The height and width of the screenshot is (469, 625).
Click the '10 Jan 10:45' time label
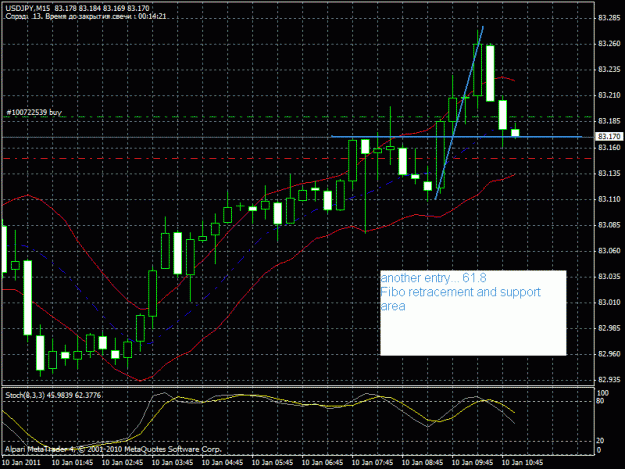click(522, 463)
